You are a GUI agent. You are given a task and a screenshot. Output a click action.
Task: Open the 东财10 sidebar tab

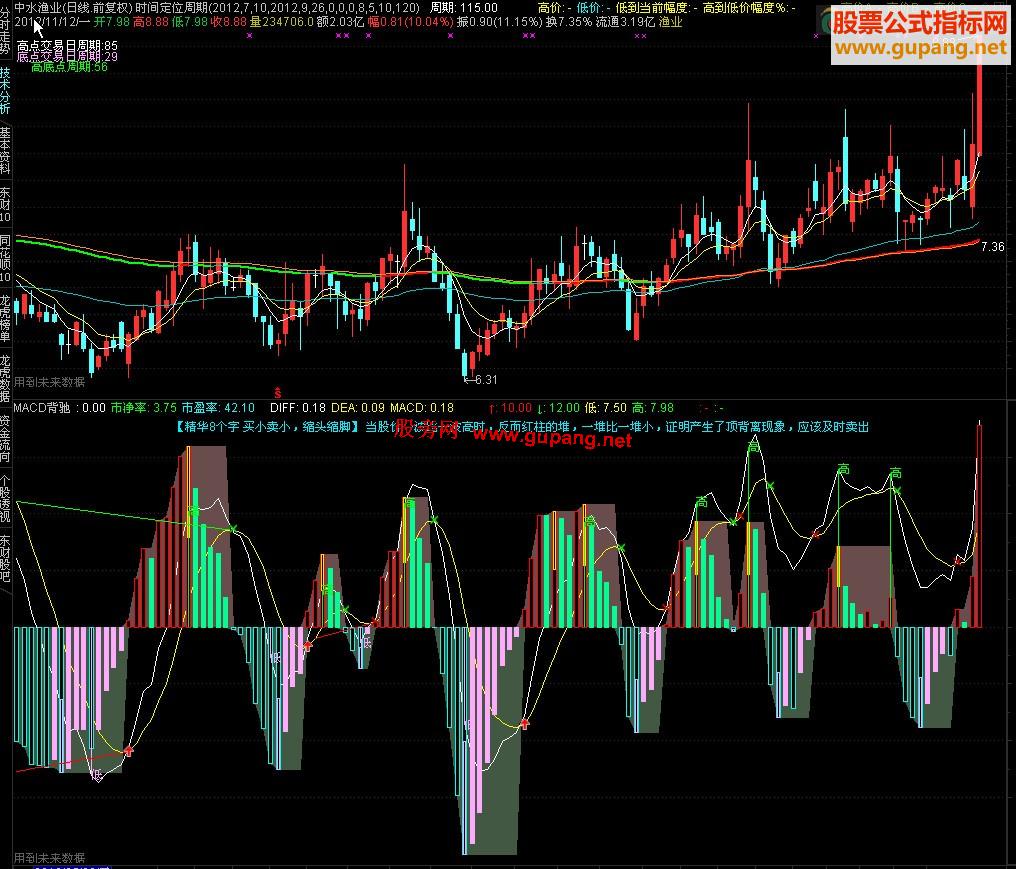click(x=5, y=205)
